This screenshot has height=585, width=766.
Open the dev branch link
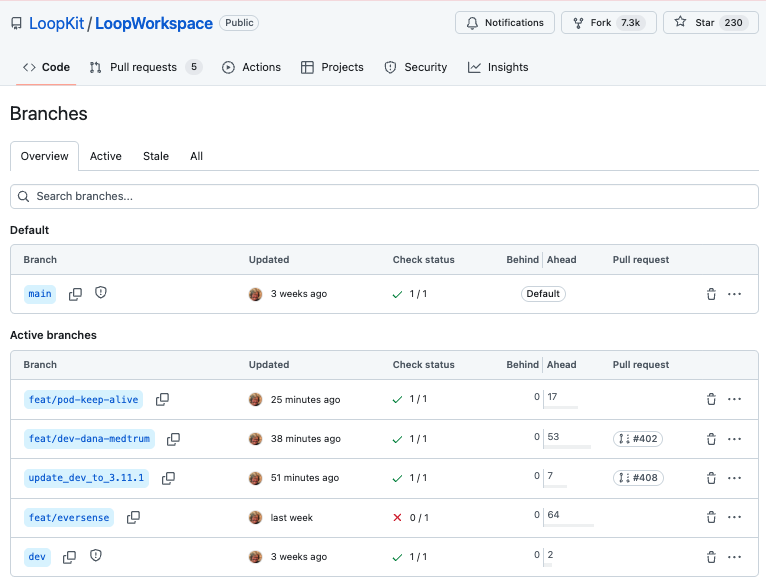click(37, 557)
